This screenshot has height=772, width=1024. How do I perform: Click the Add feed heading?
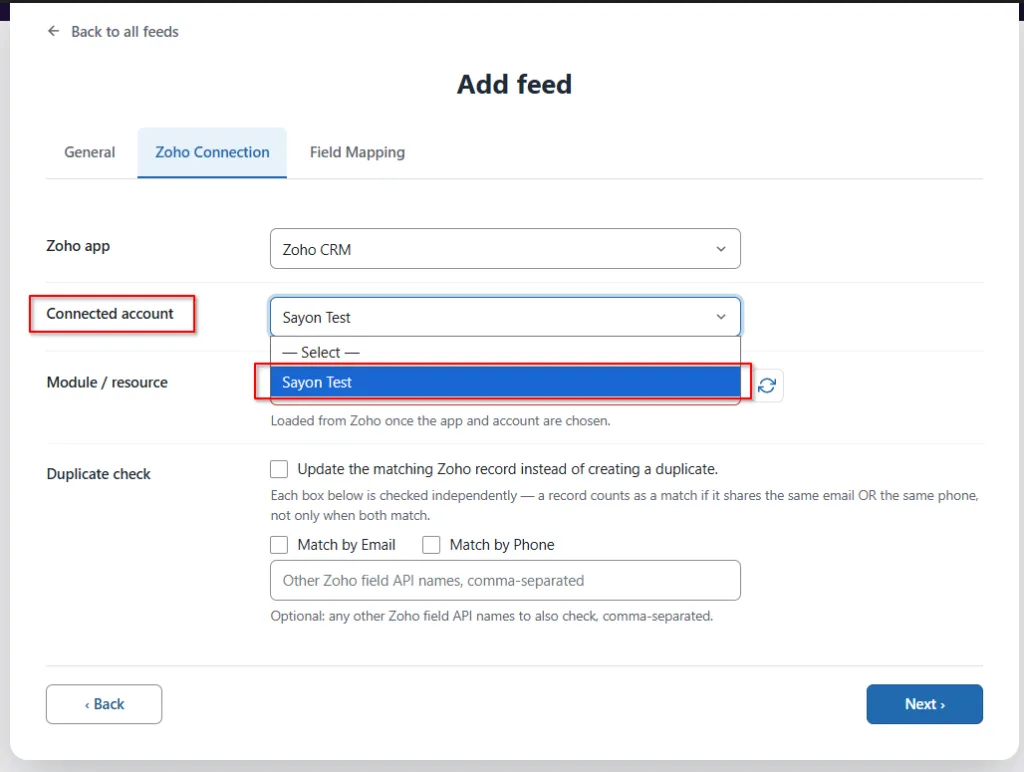click(x=514, y=84)
